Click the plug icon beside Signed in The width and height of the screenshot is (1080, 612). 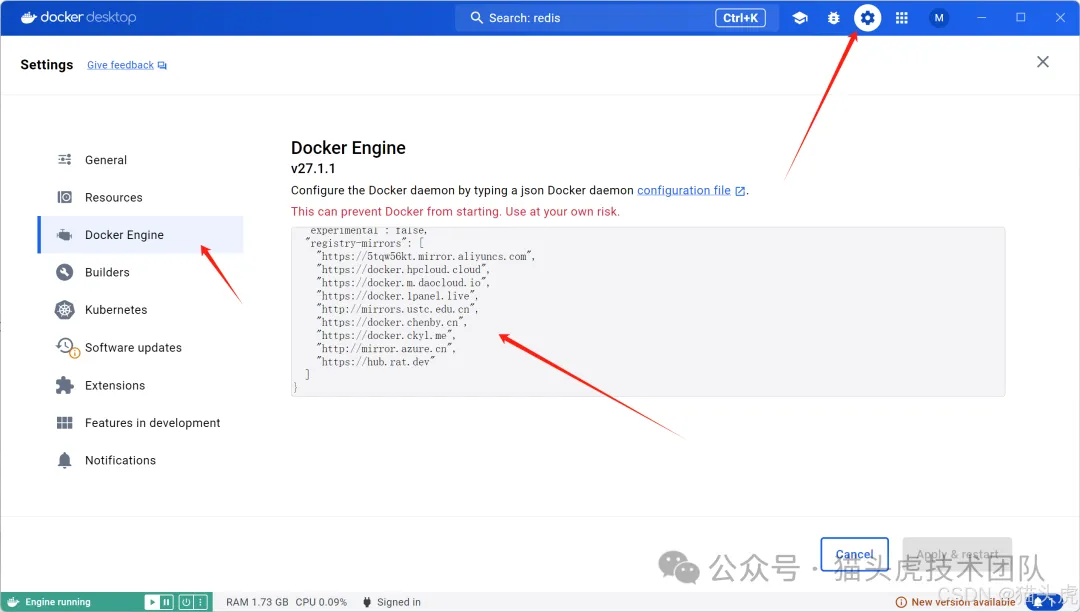click(367, 602)
